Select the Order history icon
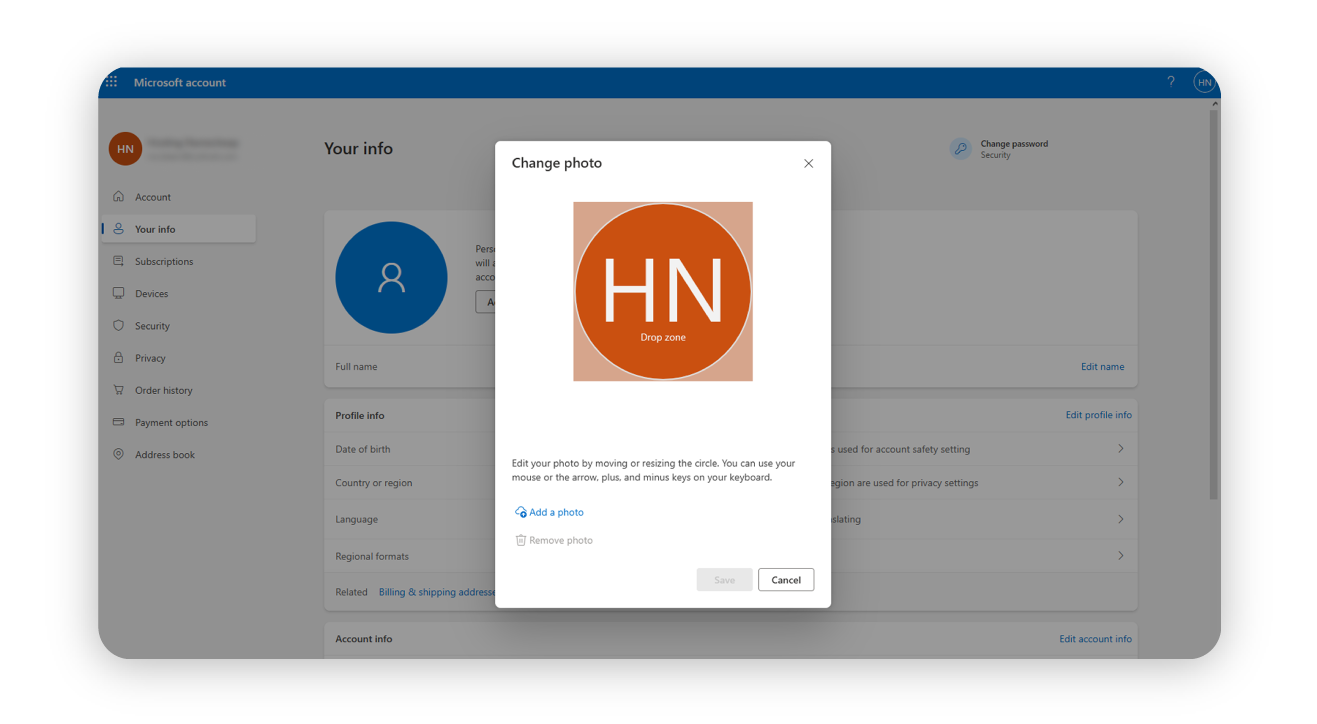 click(118, 389)
